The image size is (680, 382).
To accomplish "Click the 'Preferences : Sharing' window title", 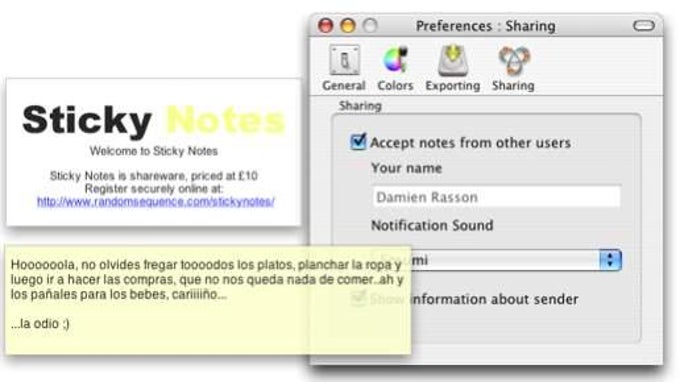I will click(x=485, y=26).
